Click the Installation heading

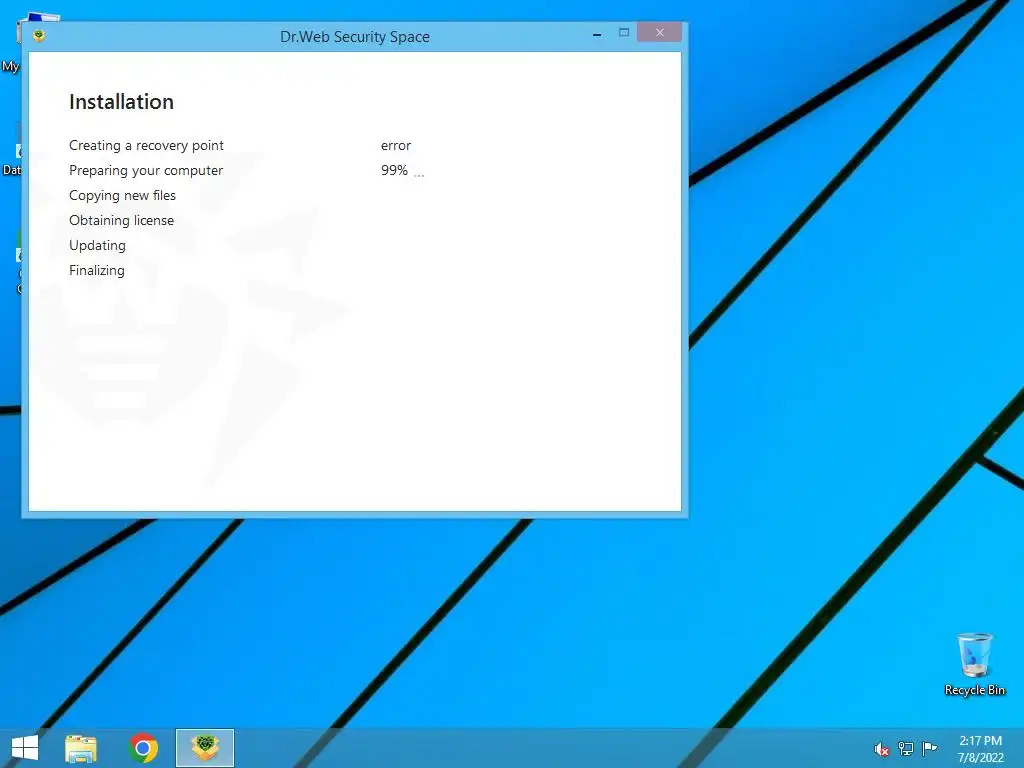click(x=121, y=102)
